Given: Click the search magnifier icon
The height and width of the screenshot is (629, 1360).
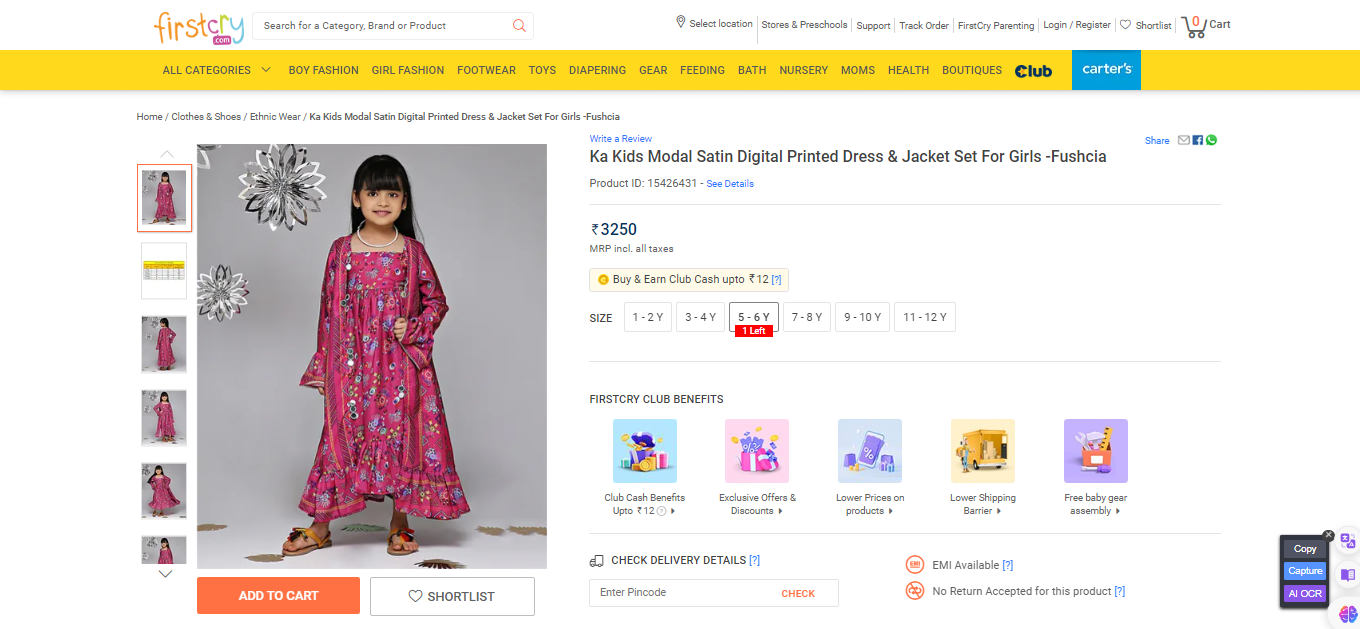Looking at the screenshot, I should (519, 26).
